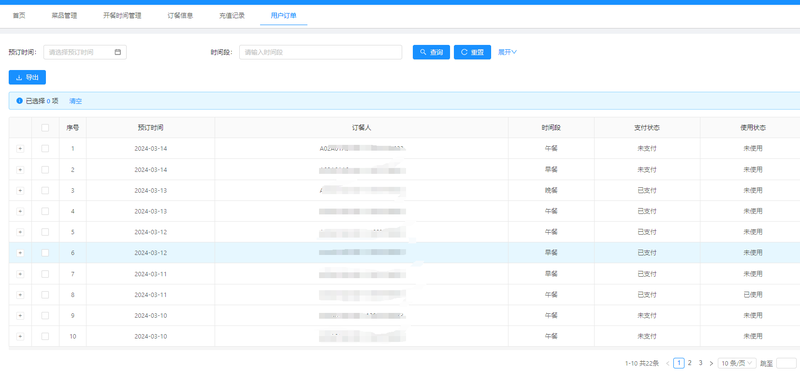Click 已支付 status in row 6
800x381 pixels.
[647, 253]
